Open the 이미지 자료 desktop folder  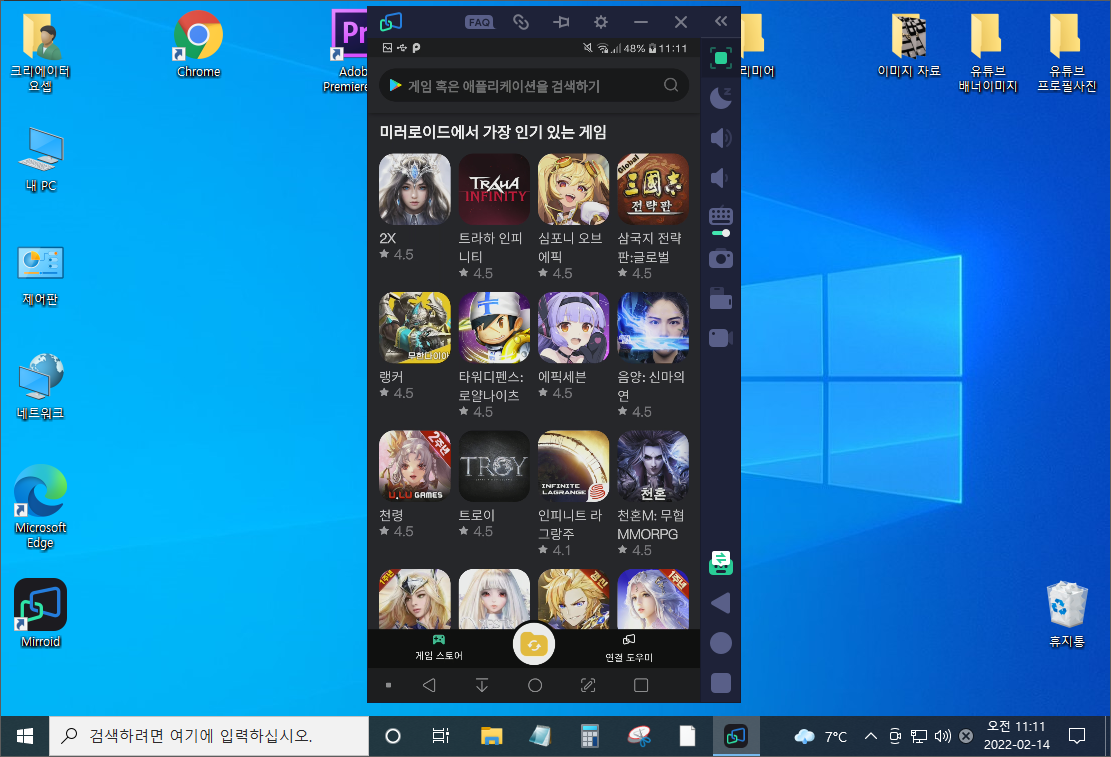click(x=908, y=45)
